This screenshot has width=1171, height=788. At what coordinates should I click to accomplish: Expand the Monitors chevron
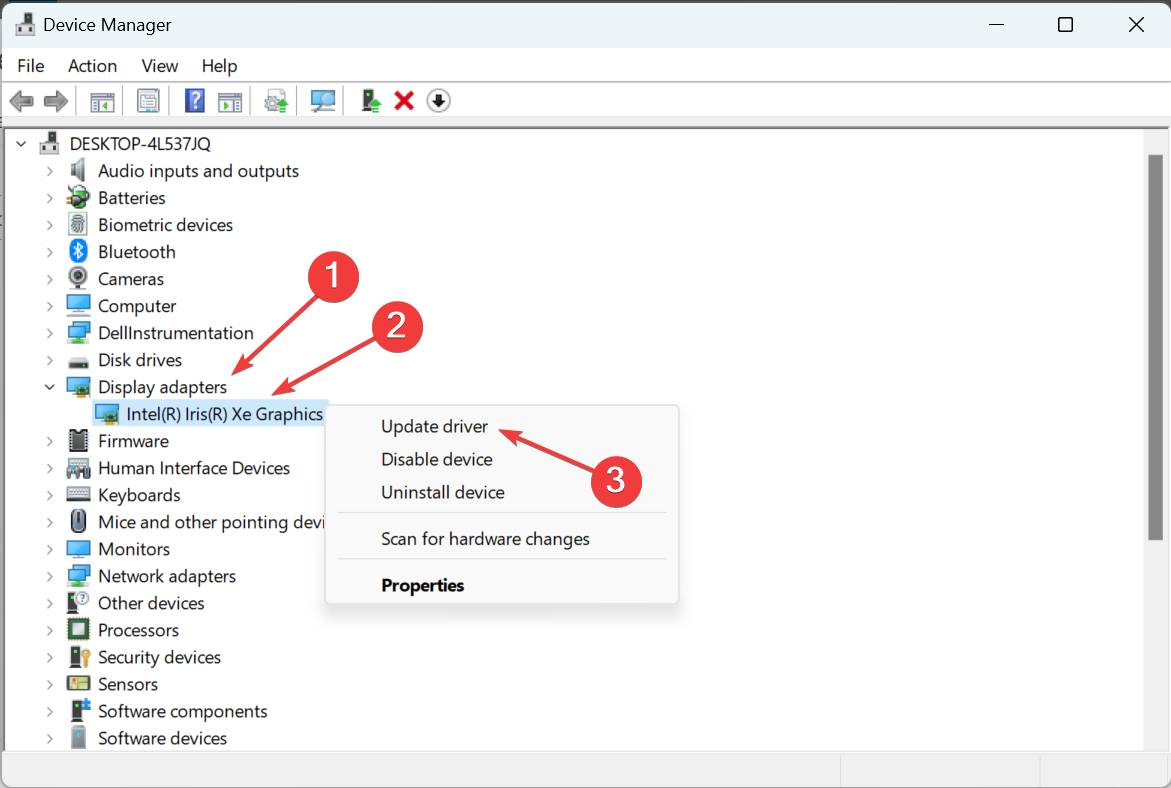tap(49, 549)
